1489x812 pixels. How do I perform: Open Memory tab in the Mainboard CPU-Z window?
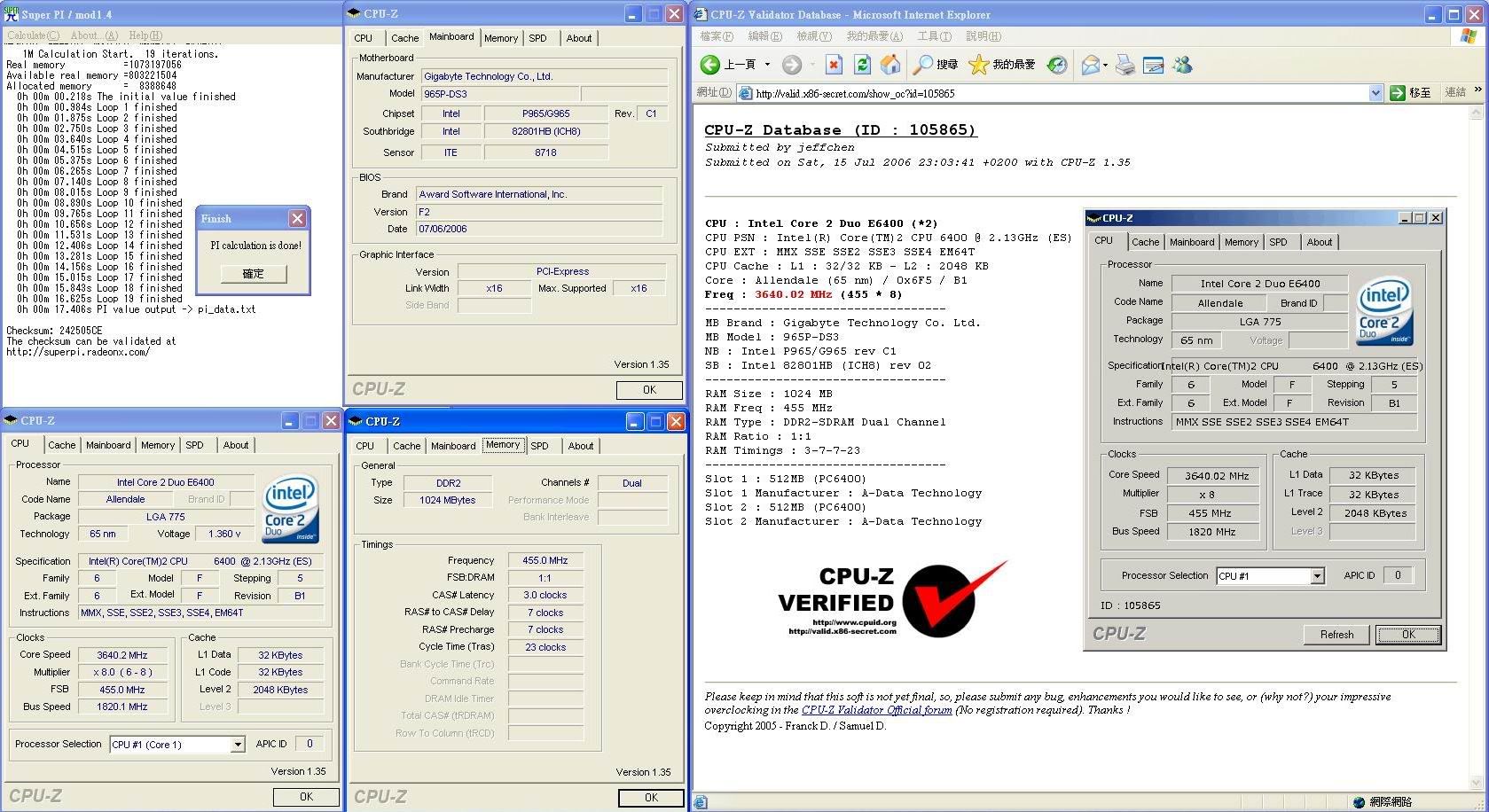(x=501, y=38)
